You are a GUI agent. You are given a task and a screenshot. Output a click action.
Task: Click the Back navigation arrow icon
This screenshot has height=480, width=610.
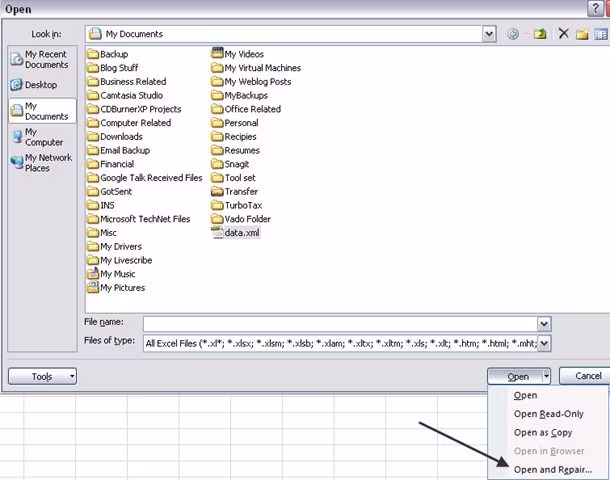pyautogui.click(x=513, y=34)
